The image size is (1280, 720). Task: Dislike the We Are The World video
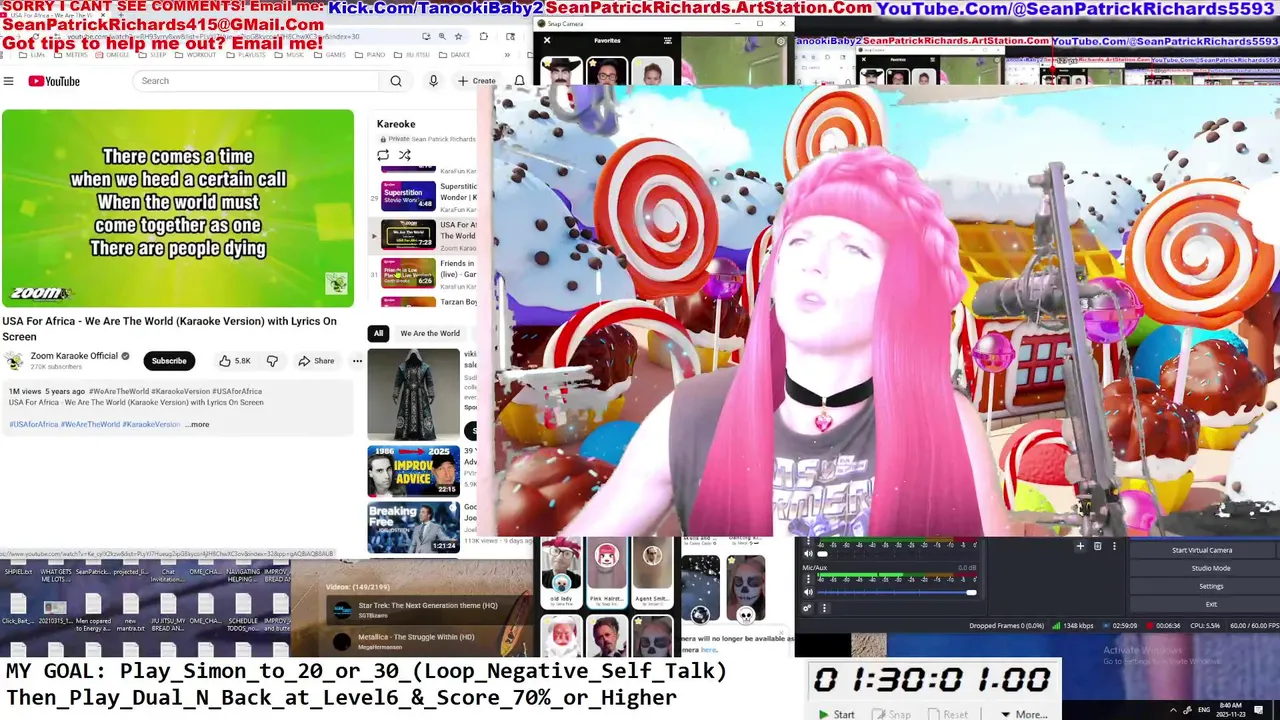tap(272, 361)
